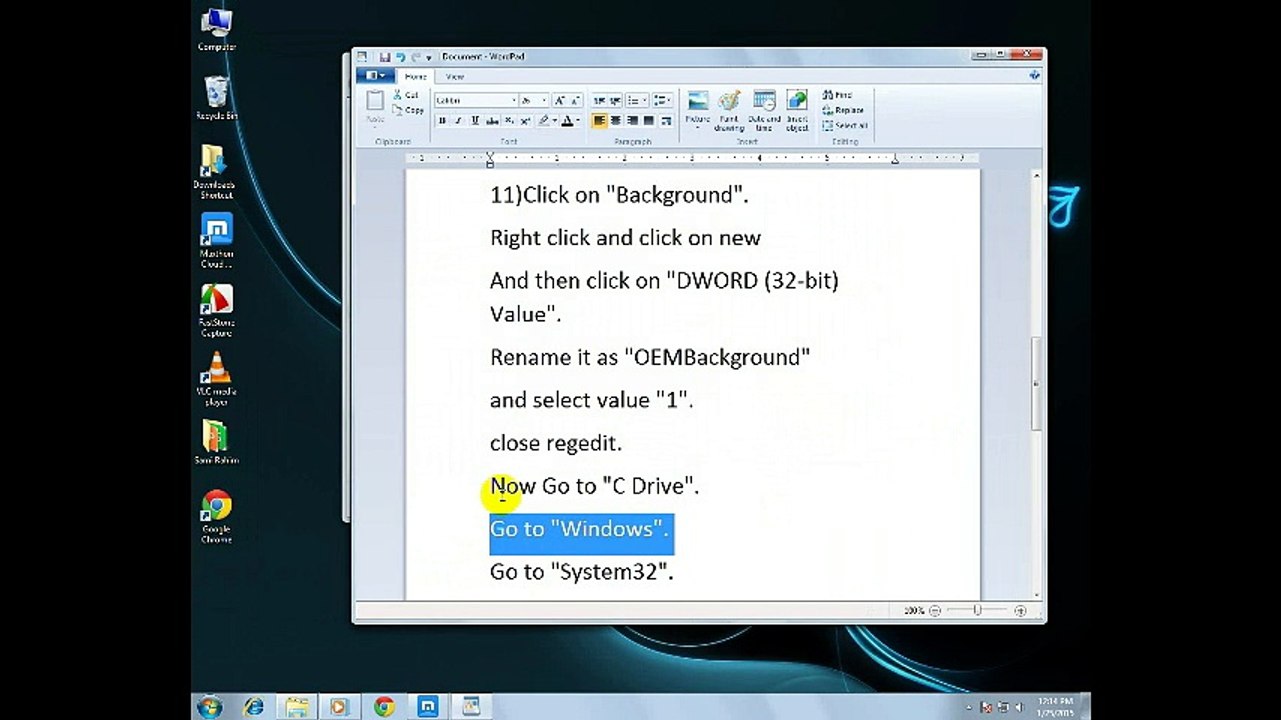
Task: Open the font color dropdown arrow
Action: tap(579, 121)
